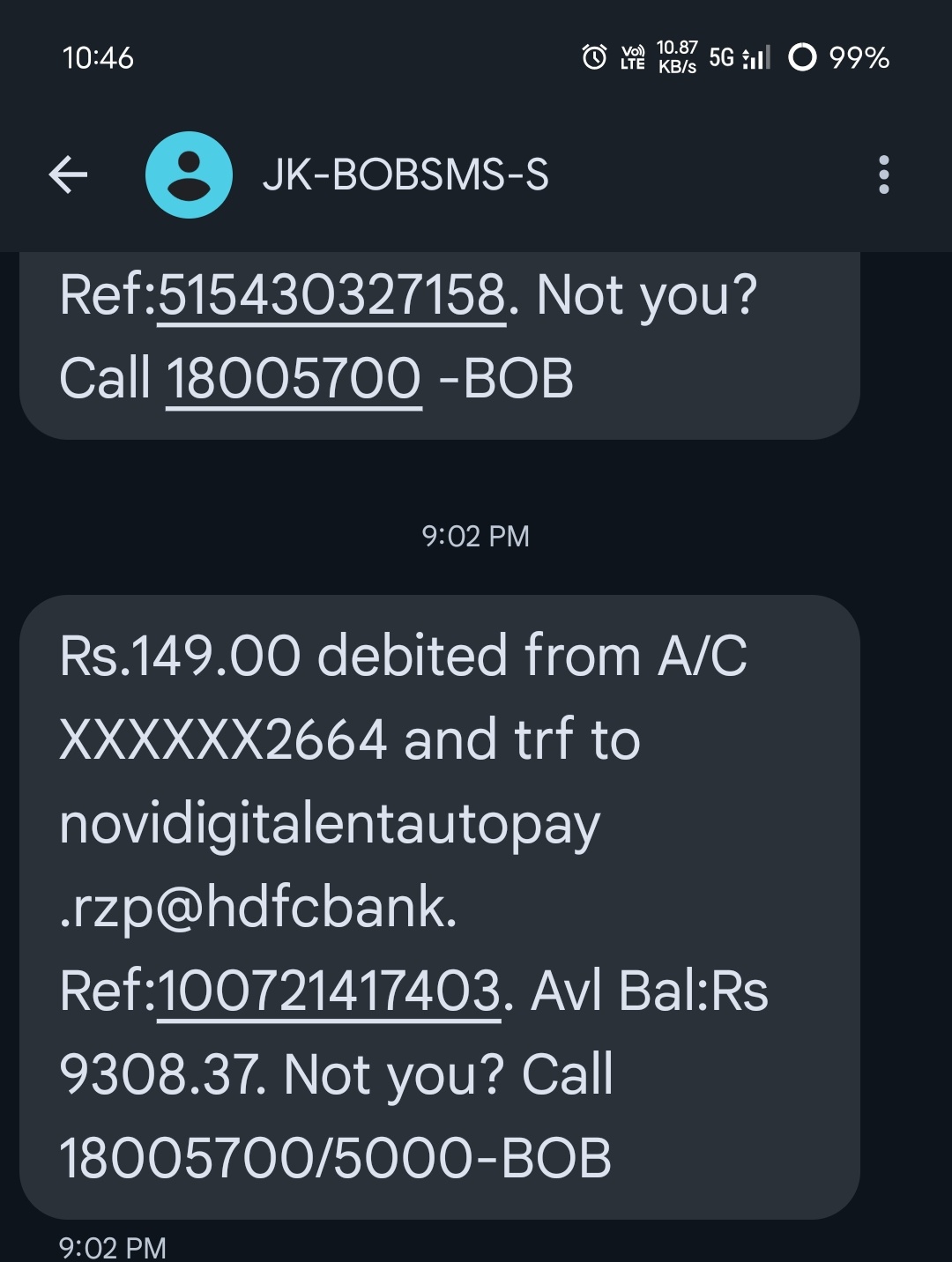
Task: Tap the battery ring icon
Action: [x=802, y=57]
